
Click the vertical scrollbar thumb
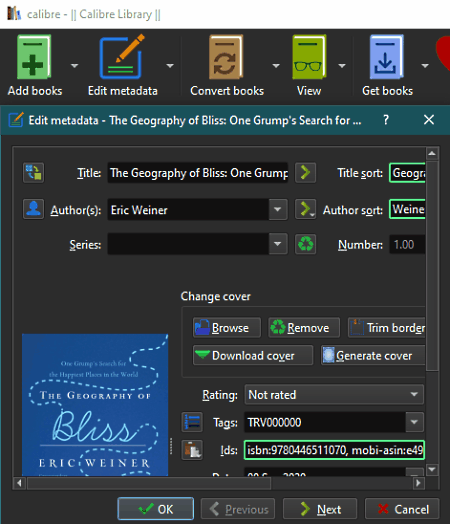(x=432, y=266)
